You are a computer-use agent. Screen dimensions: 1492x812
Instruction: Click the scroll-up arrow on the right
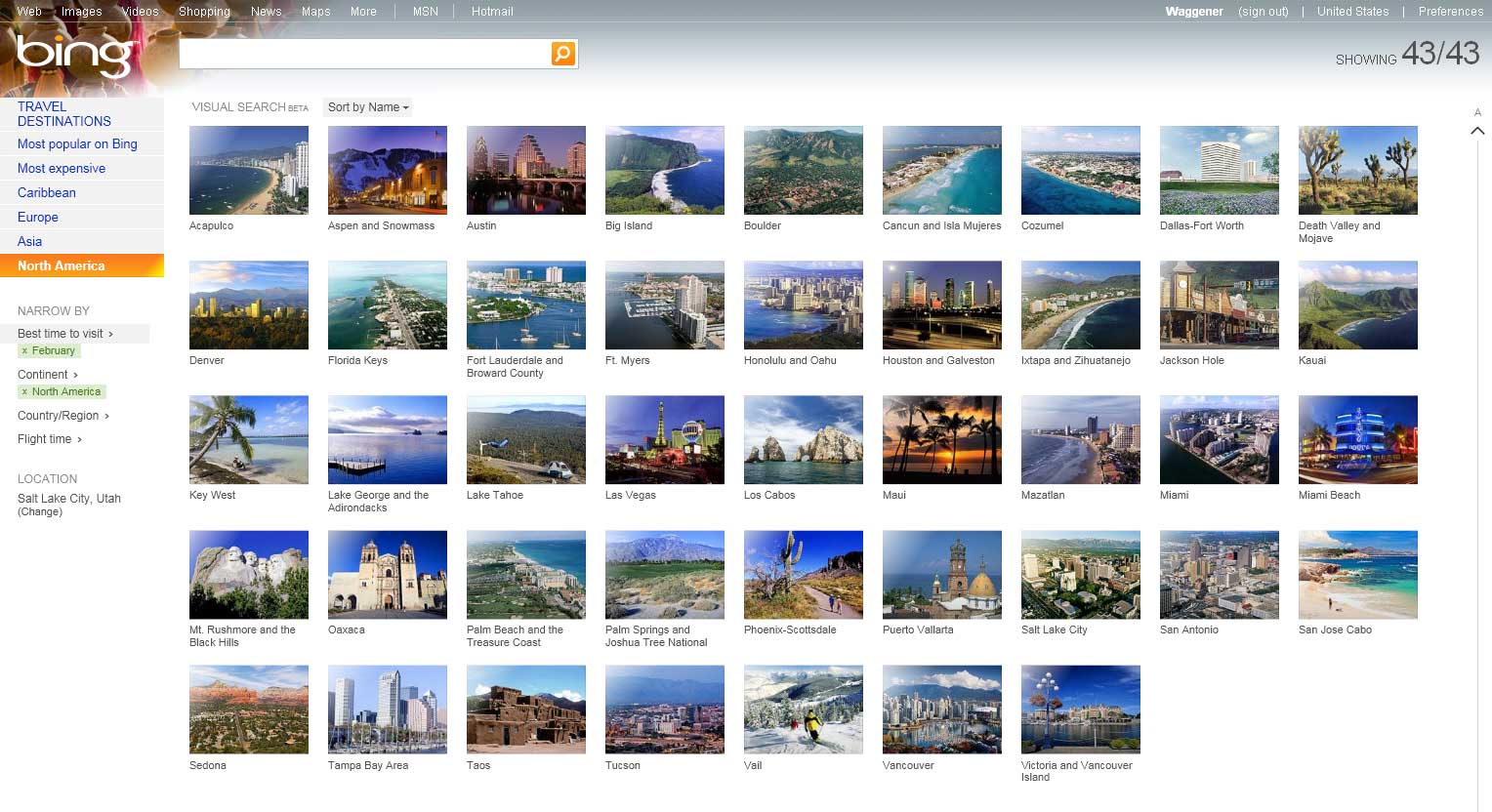pyautogui.click(x=1477, y=130)
